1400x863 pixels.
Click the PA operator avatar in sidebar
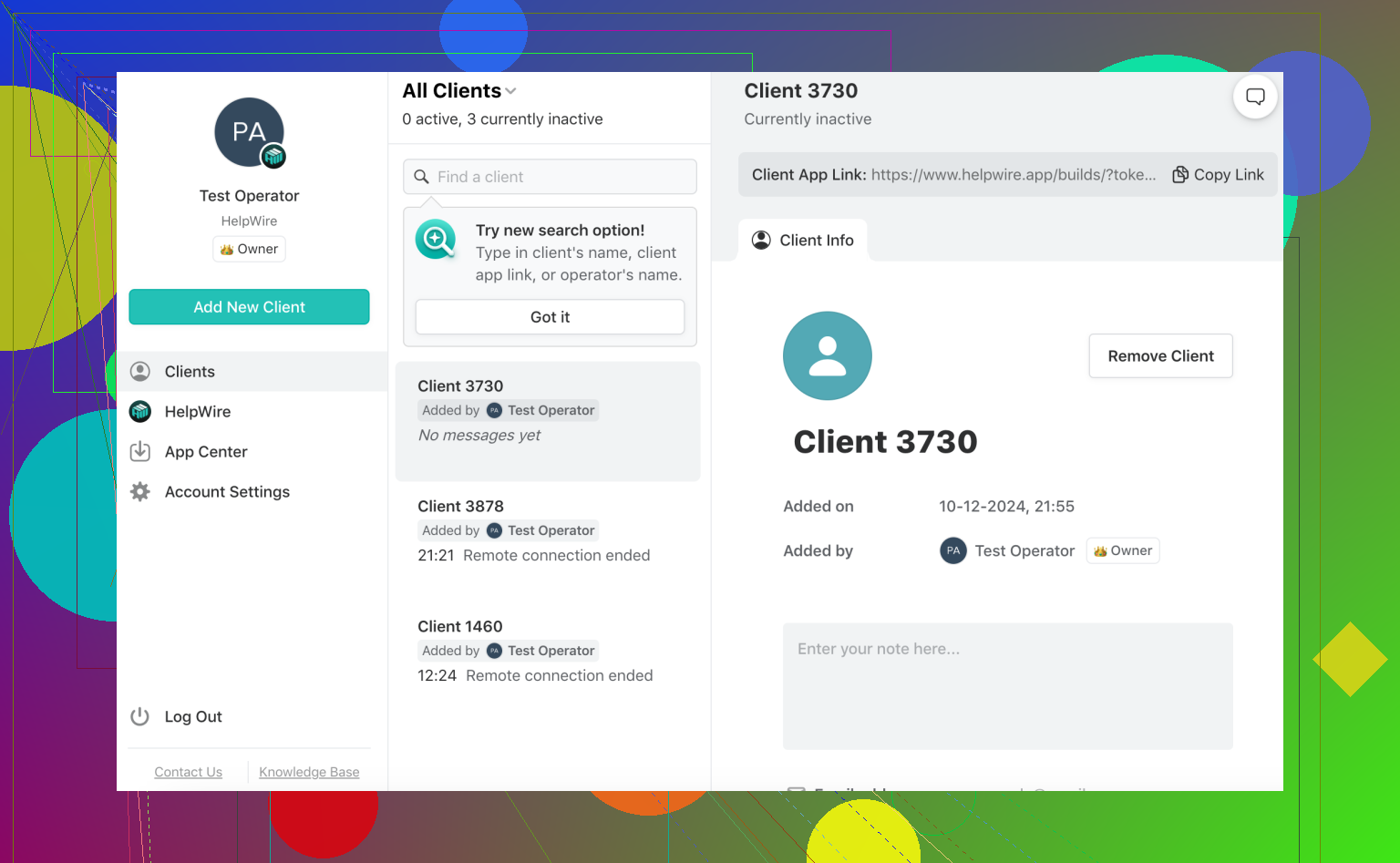[x=249, y=132]
